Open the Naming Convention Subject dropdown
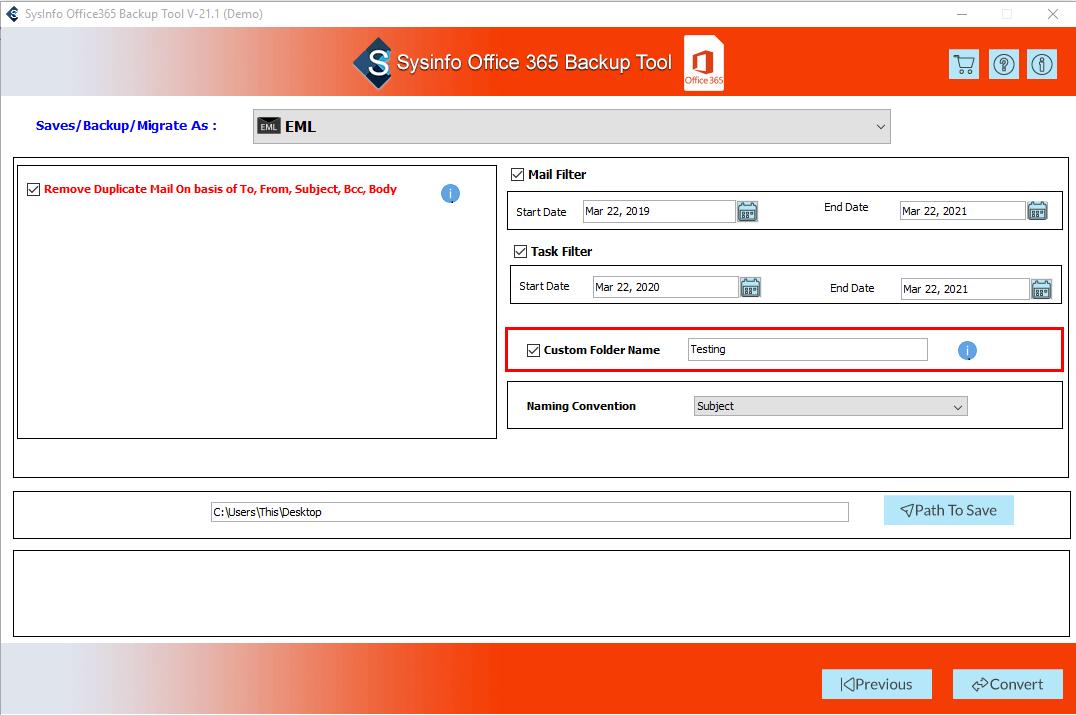Viewport: 1076px width, 715px height. click(830, 406)
